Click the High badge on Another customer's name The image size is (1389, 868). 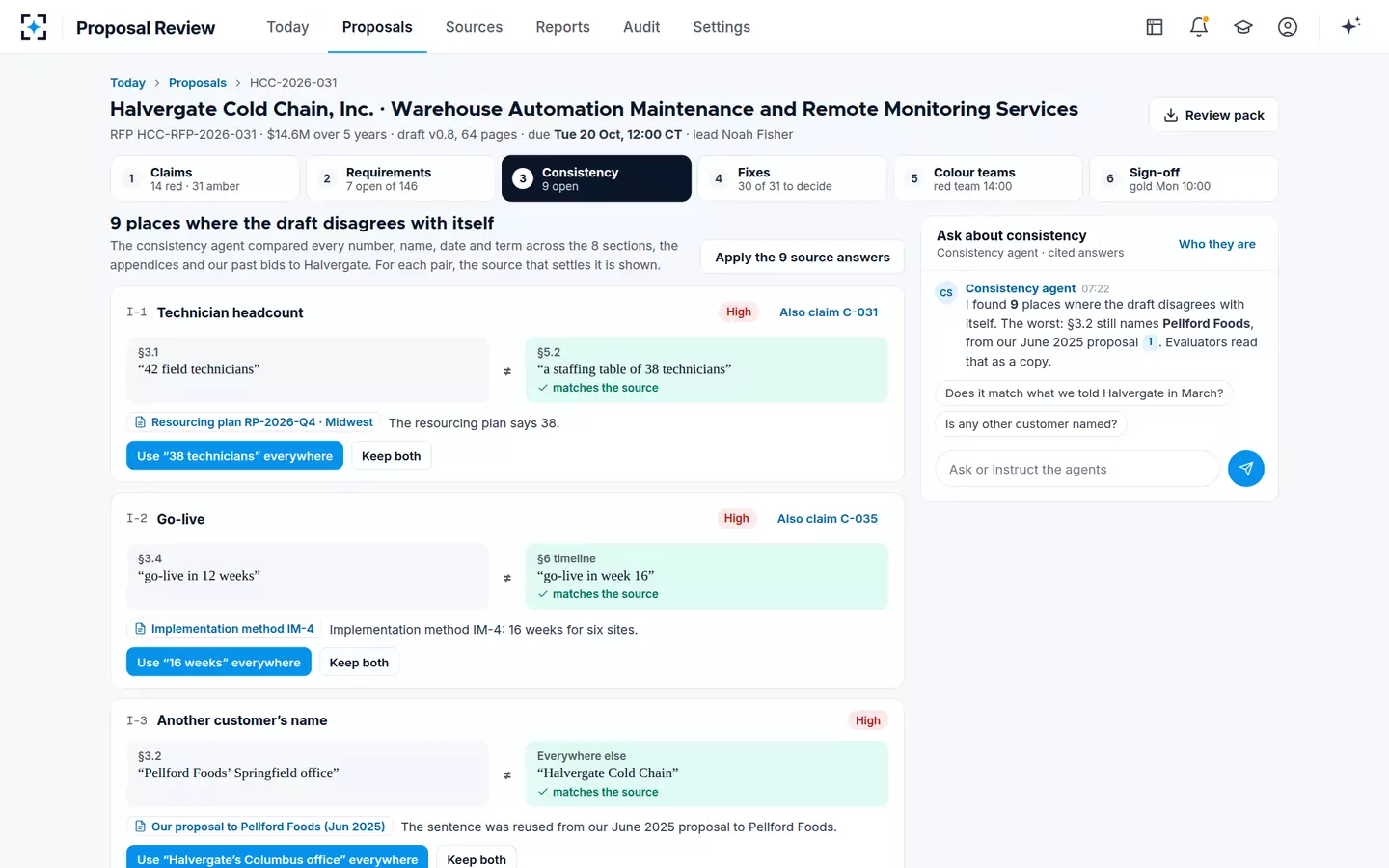(x=868, y=720)
